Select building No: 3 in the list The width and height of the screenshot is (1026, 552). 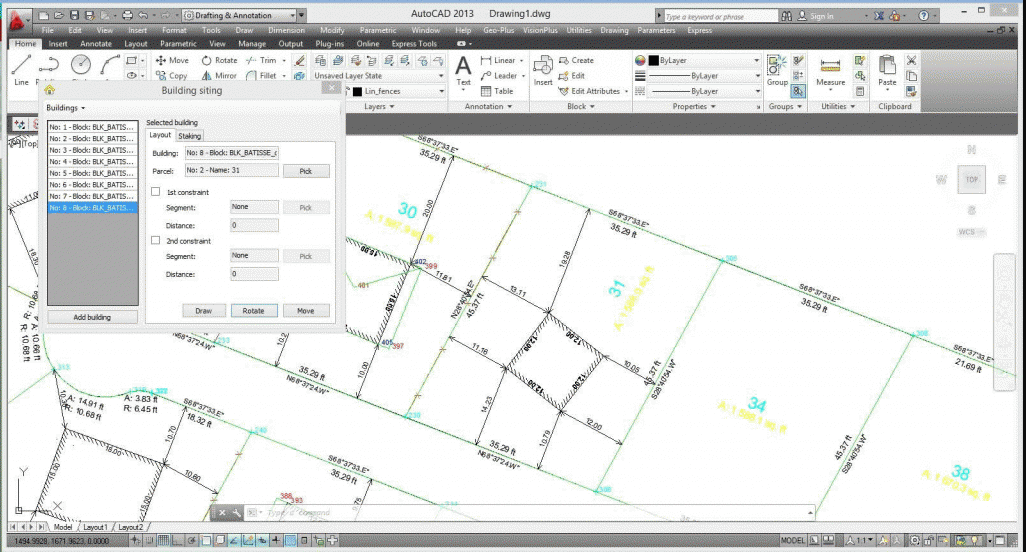point(92,150)
